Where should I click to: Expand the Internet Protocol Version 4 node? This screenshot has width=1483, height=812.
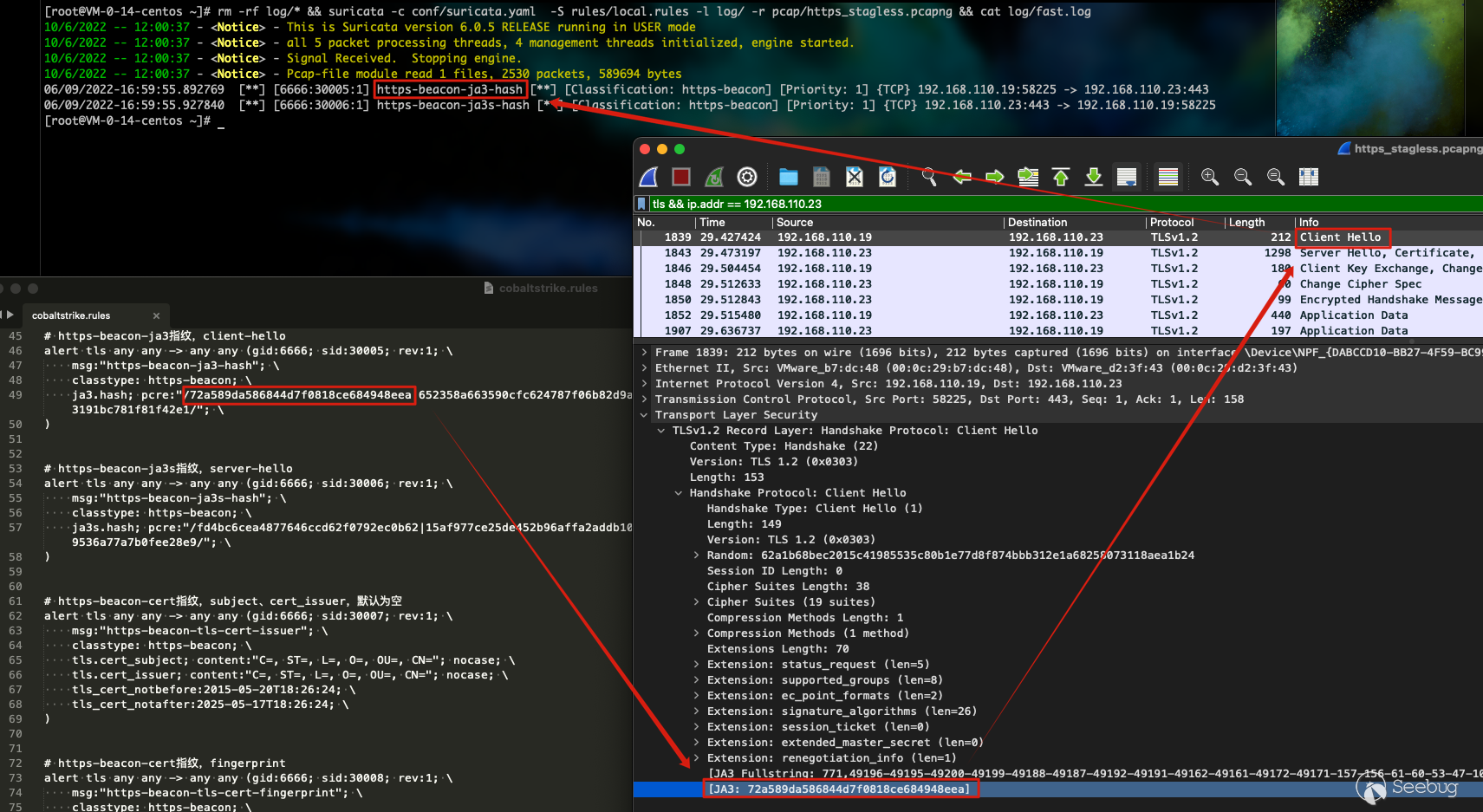(x=644, y=384)
